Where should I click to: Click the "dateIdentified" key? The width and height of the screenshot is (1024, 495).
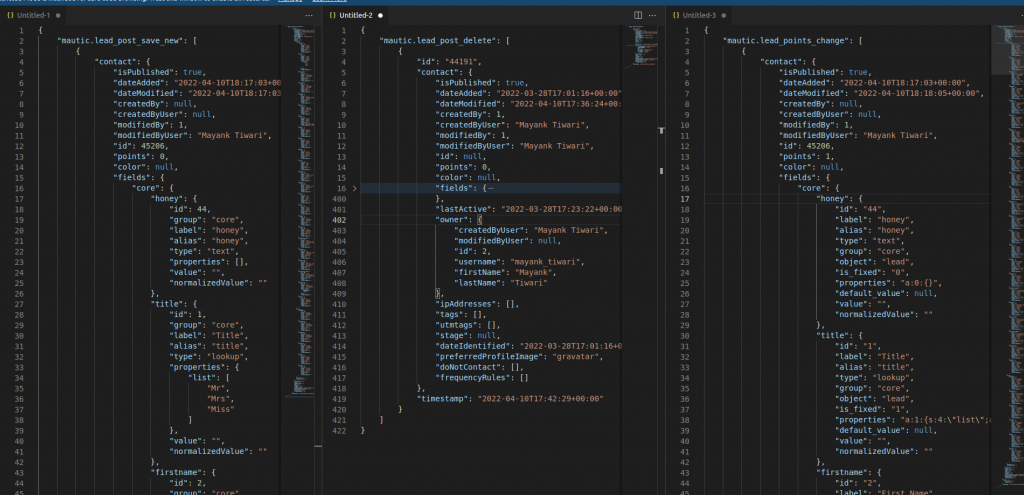(471, 346)
